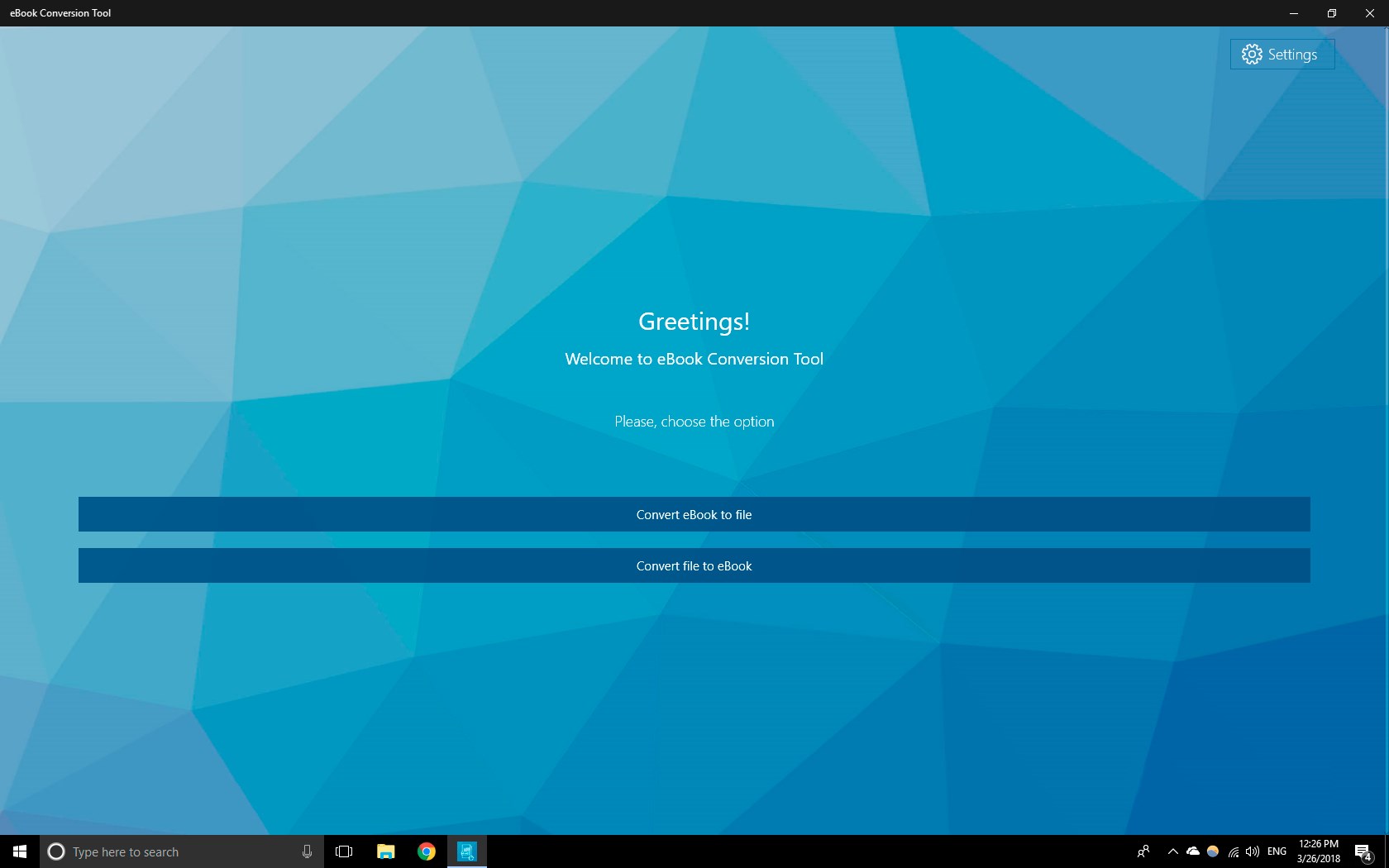Click the eBook Conversion Tool taskbar icon

coord(467,851)
